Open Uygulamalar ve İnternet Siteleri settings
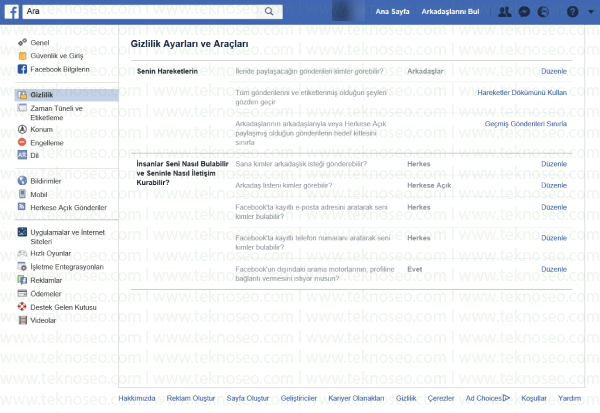600x413 pixels. tap(67, 237)
